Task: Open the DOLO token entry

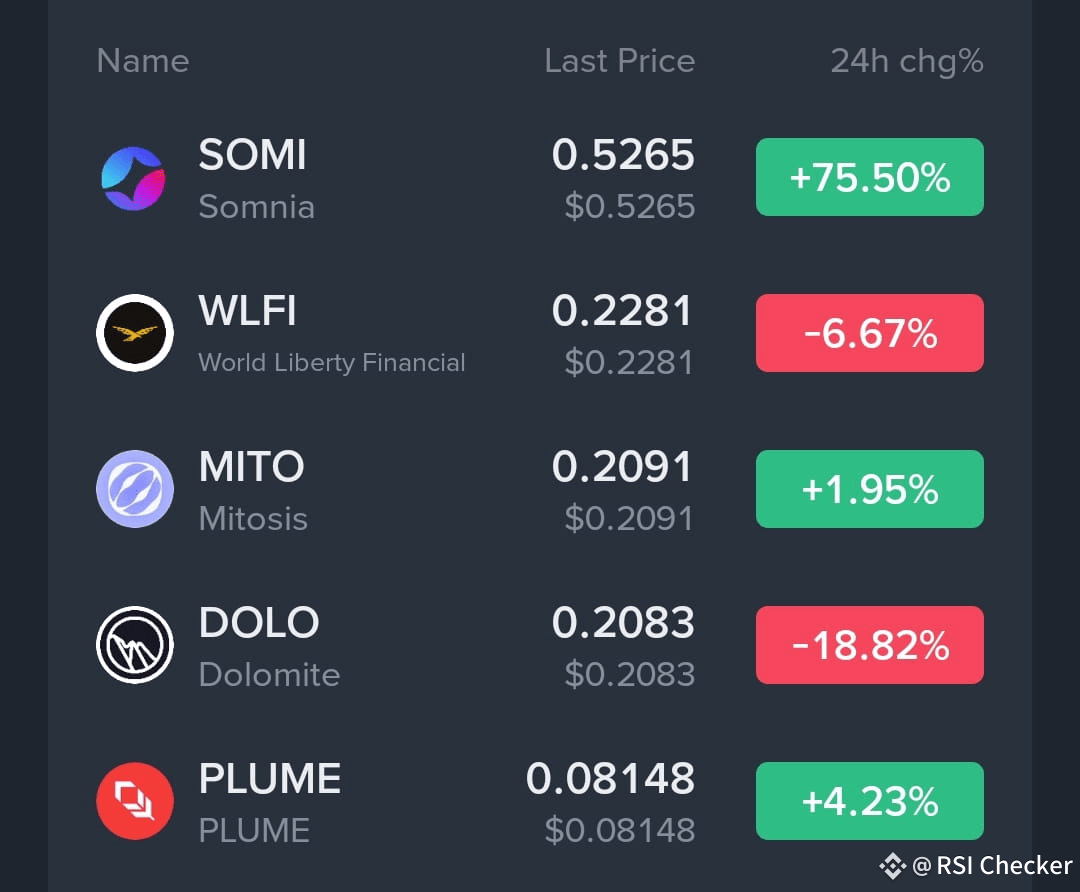Action: click(259, 622)
